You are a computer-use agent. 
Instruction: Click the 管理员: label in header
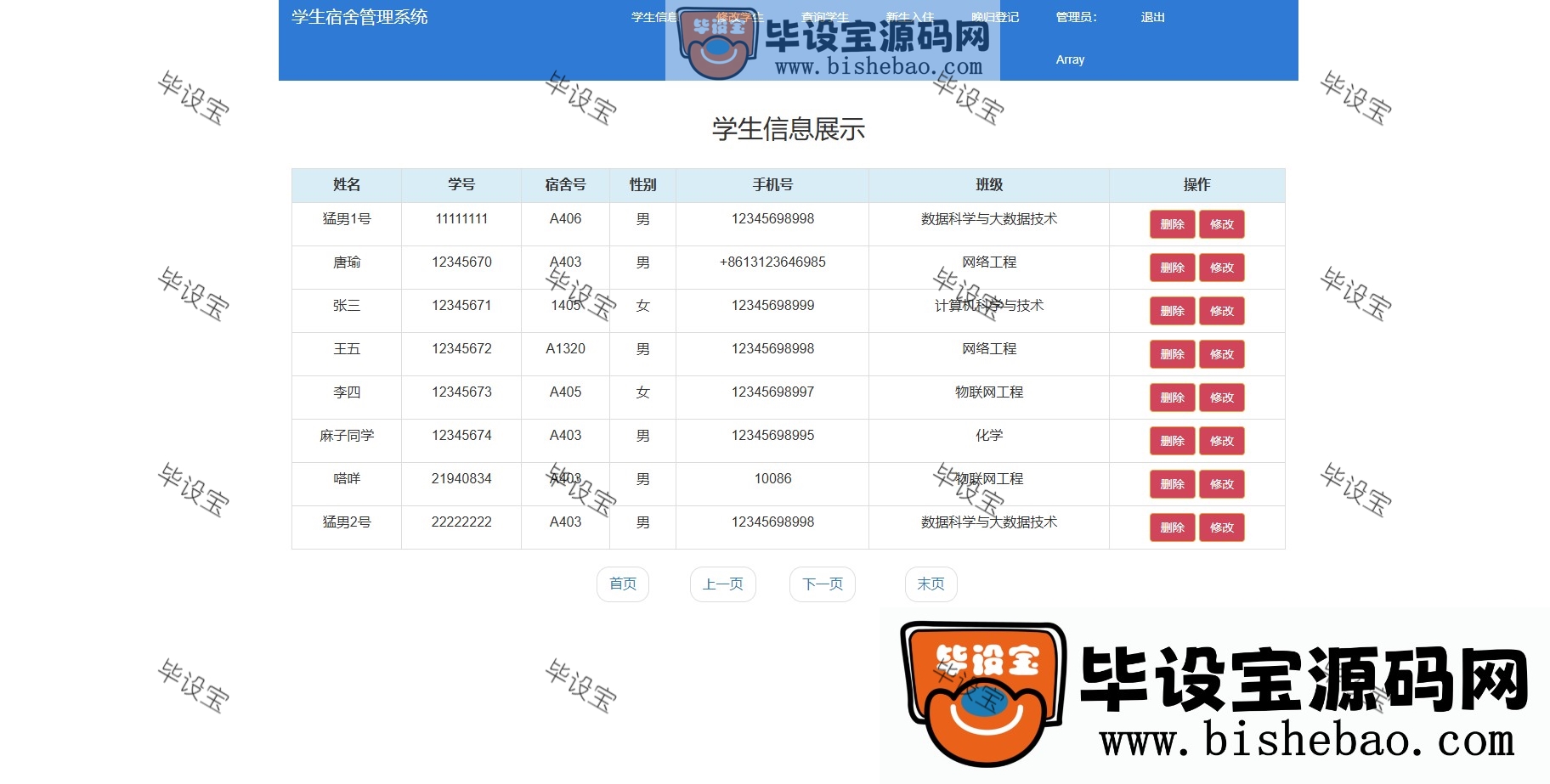[x=1076, y=17]
